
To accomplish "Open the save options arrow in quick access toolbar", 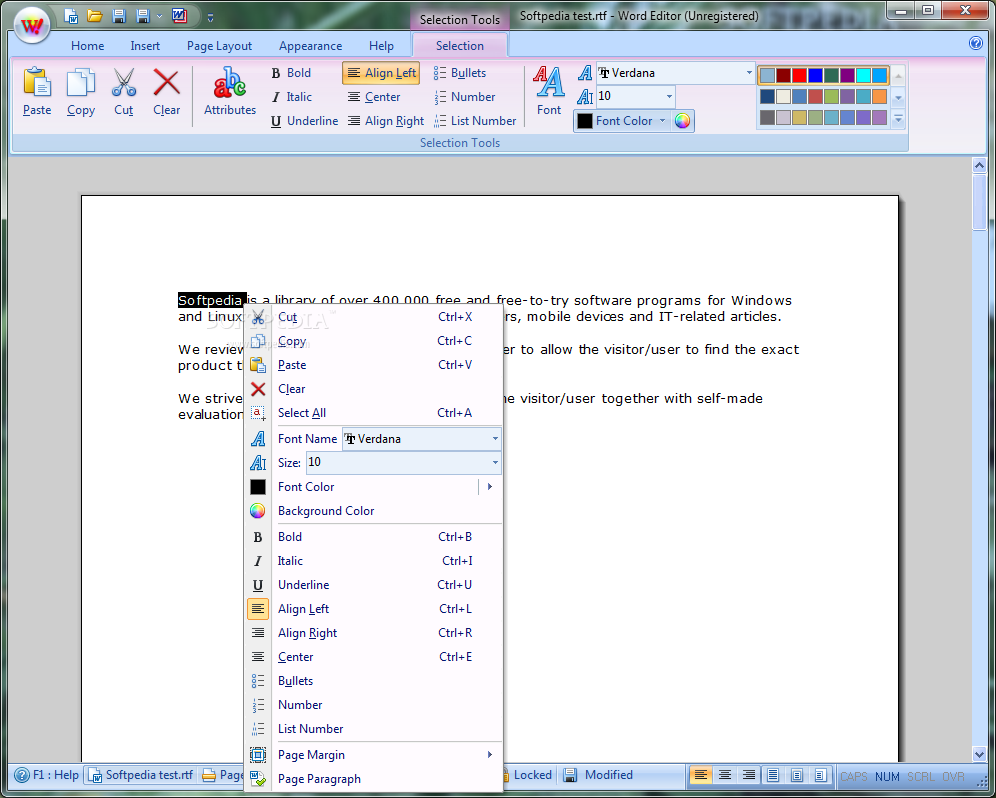I will click(x=159, y=17).
